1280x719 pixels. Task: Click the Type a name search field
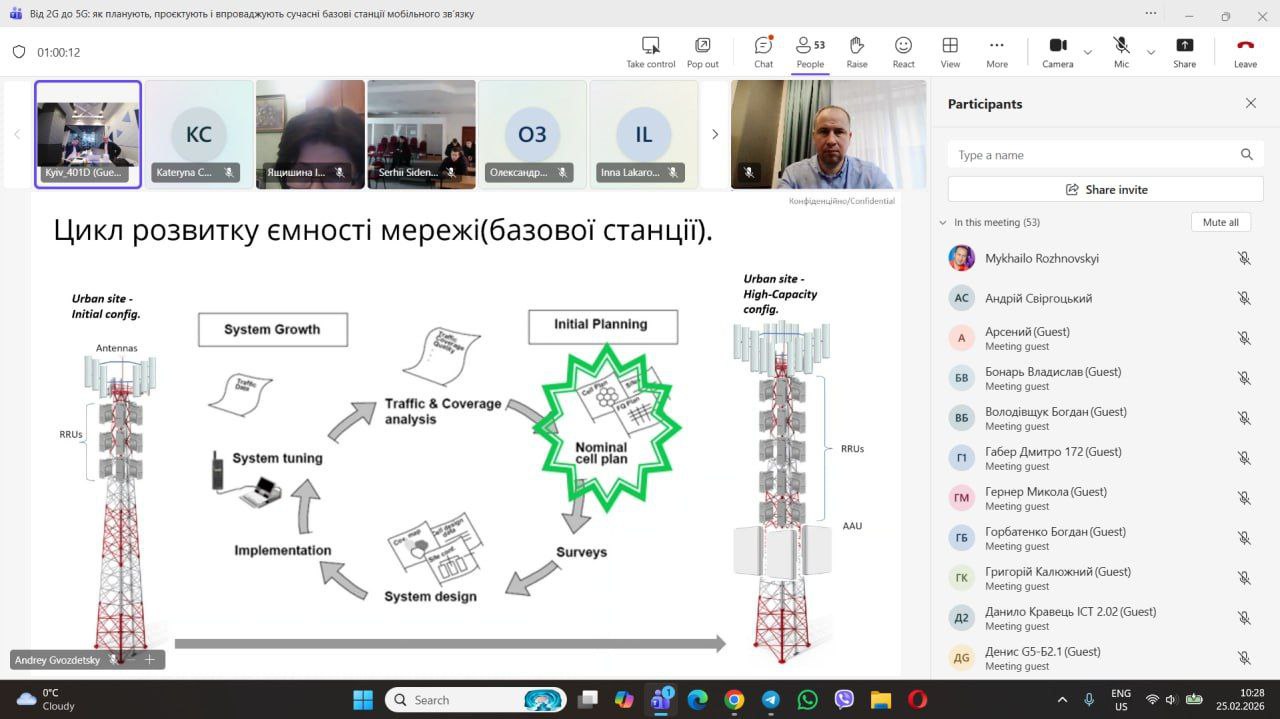(x=1095, y=155)
